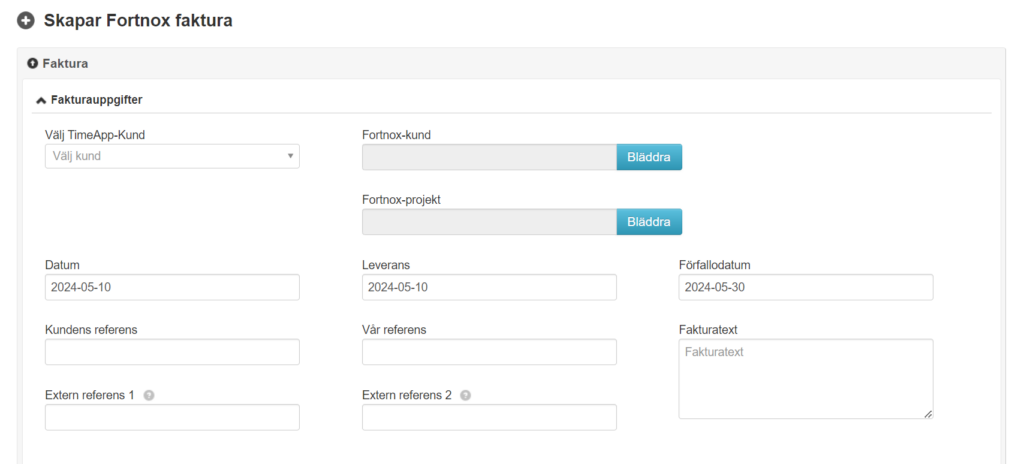This screenshot has height=464, width=1024.
Task: Click the Fortnox-projekt text field
Action: click(x=489, y=222)
